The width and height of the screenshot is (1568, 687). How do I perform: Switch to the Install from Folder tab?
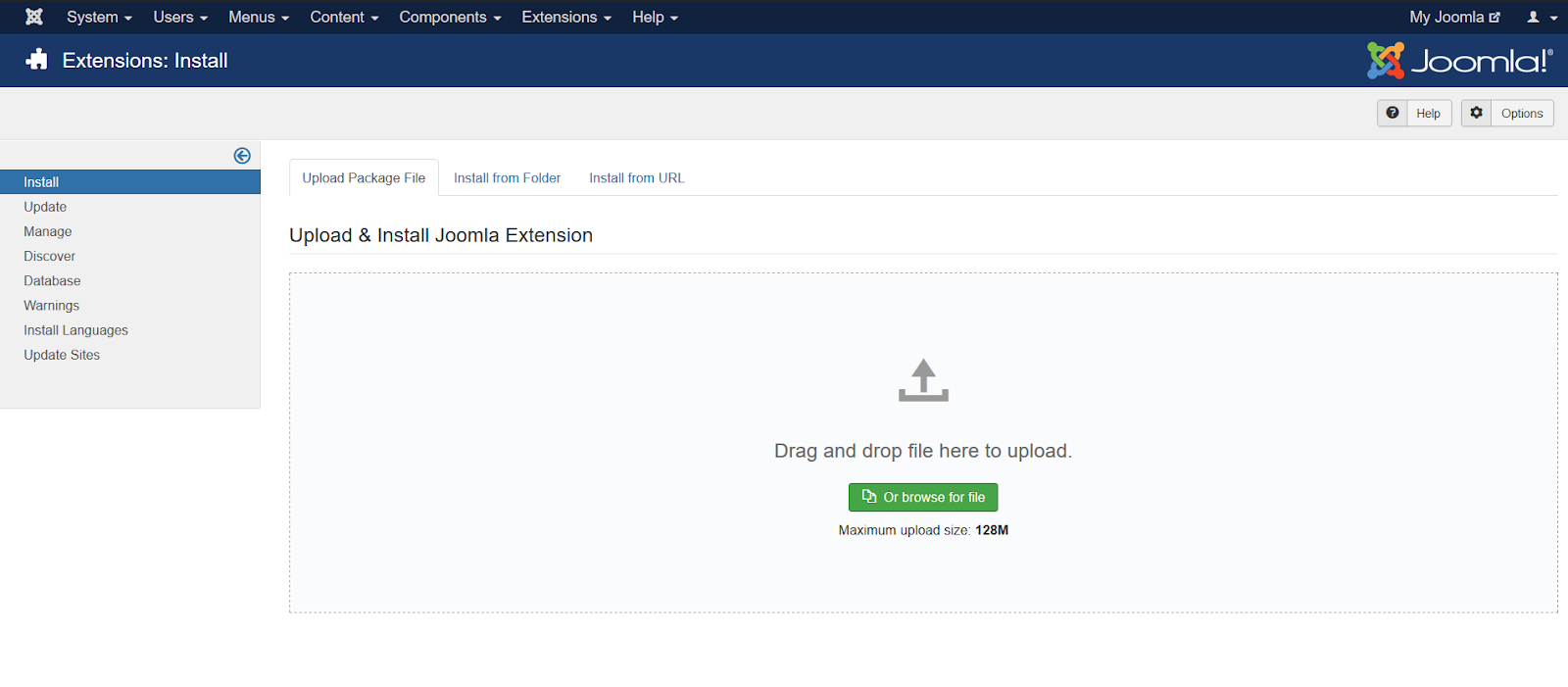(507, 177)
